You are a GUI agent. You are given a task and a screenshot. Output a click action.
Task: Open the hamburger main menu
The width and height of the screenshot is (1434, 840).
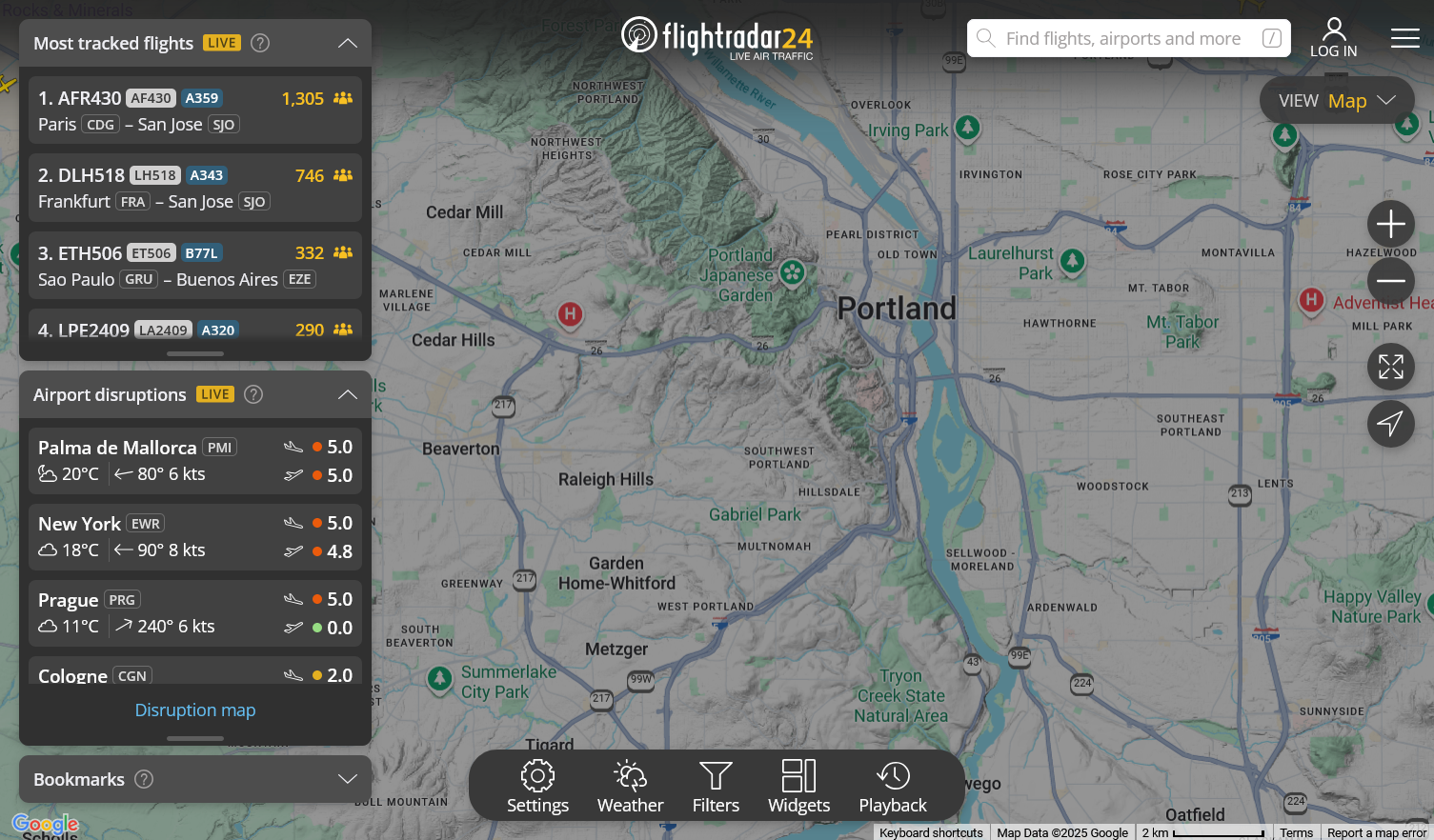1404,38
